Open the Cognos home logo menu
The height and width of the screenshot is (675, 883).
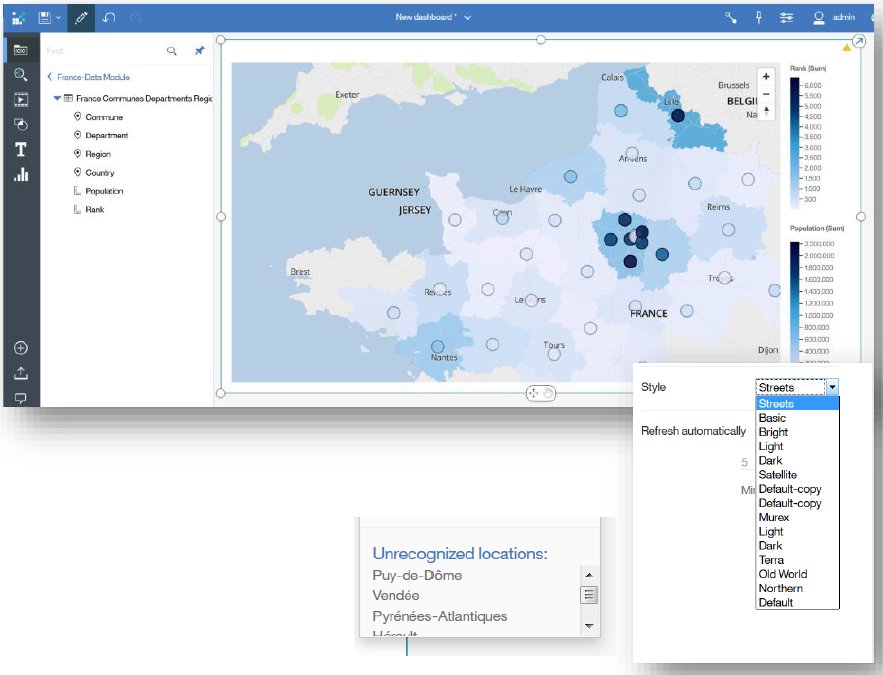[x=19, y=18]
